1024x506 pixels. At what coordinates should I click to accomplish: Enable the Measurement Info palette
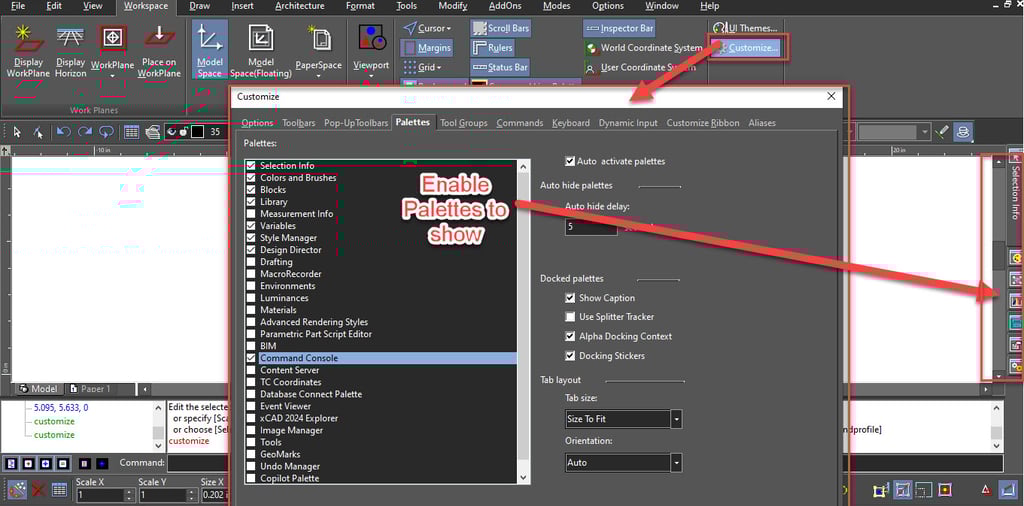(x=251, y=213)
